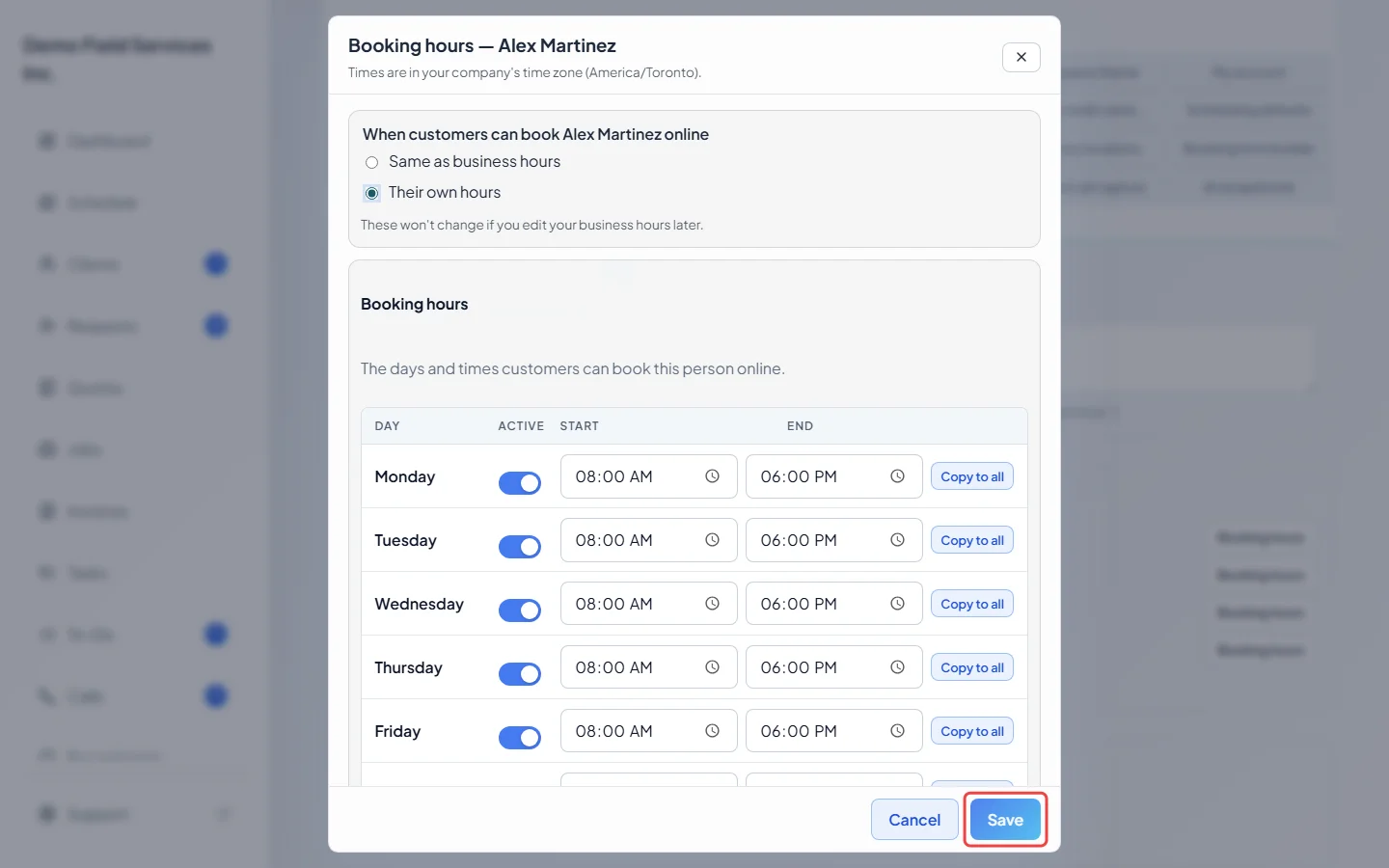
Task: Open the clock picker for Thursday end time
Action: [897, 667]
